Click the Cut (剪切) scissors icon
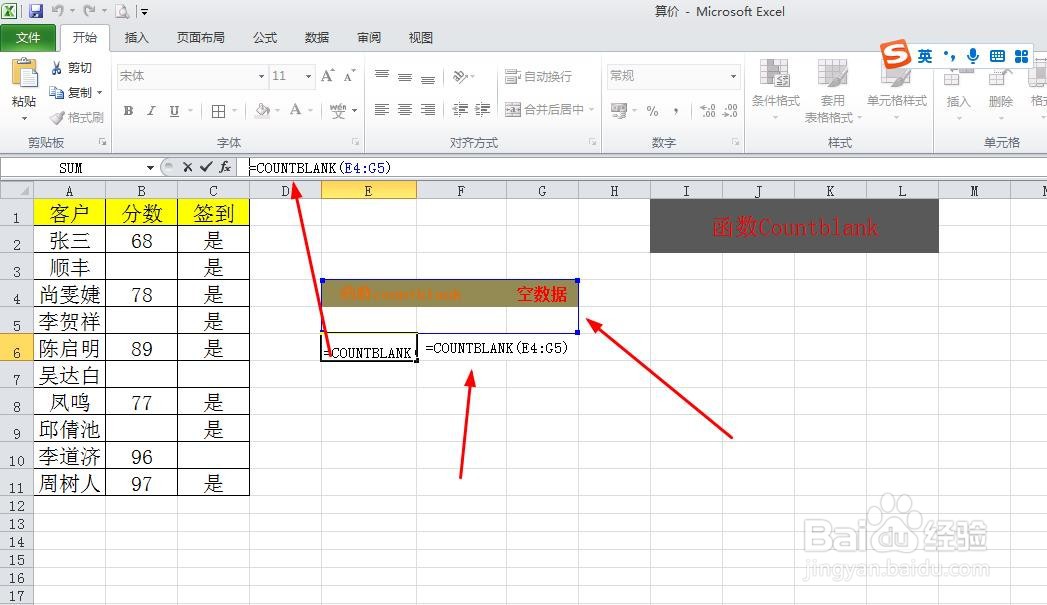Image resolution: width=1047 pixels, height=605 pixels. pyautogui.click(x=56, y=67)
